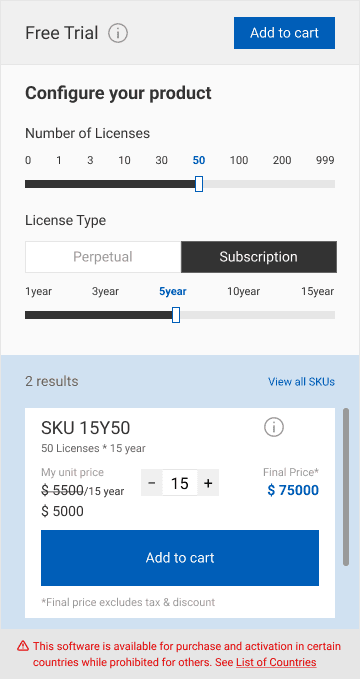Screen dimensions: 360x680
Task: Click the results list scrollbar
Action: point(346,487)
